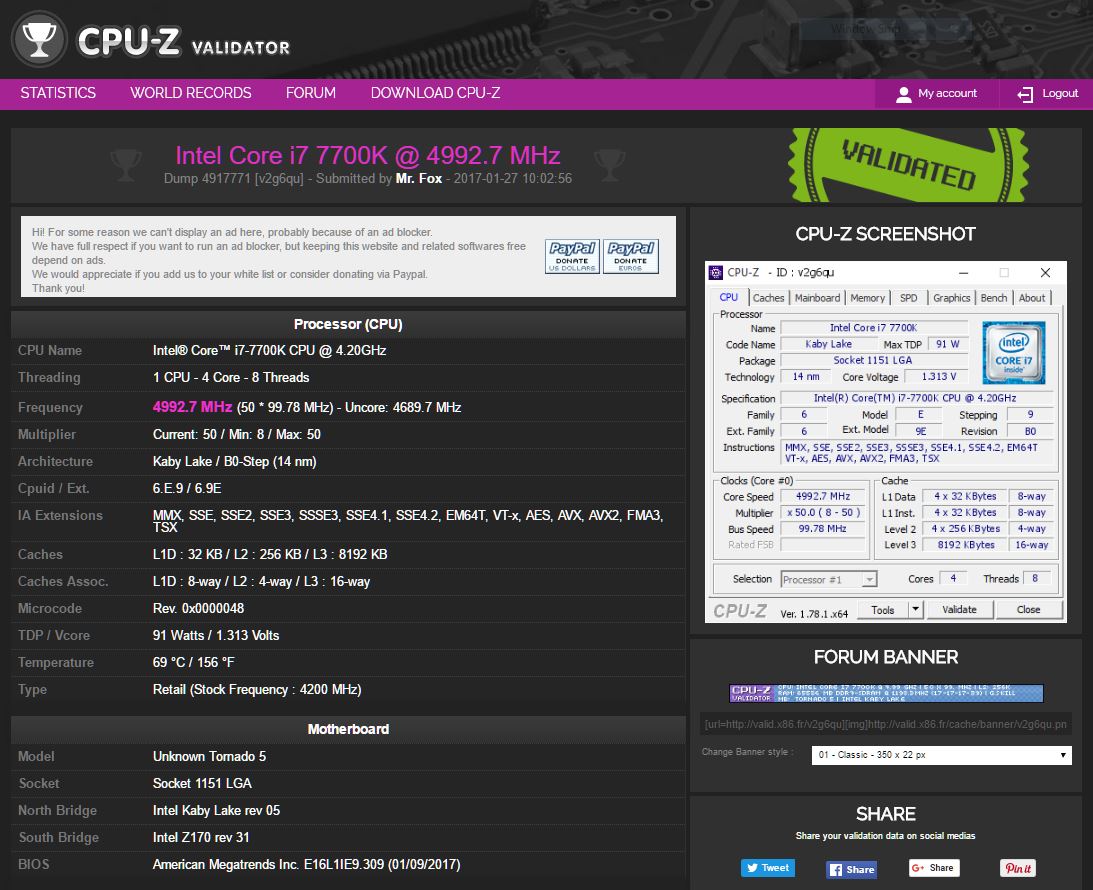
Task: Open the World Records page
Action: pos(191,93)
